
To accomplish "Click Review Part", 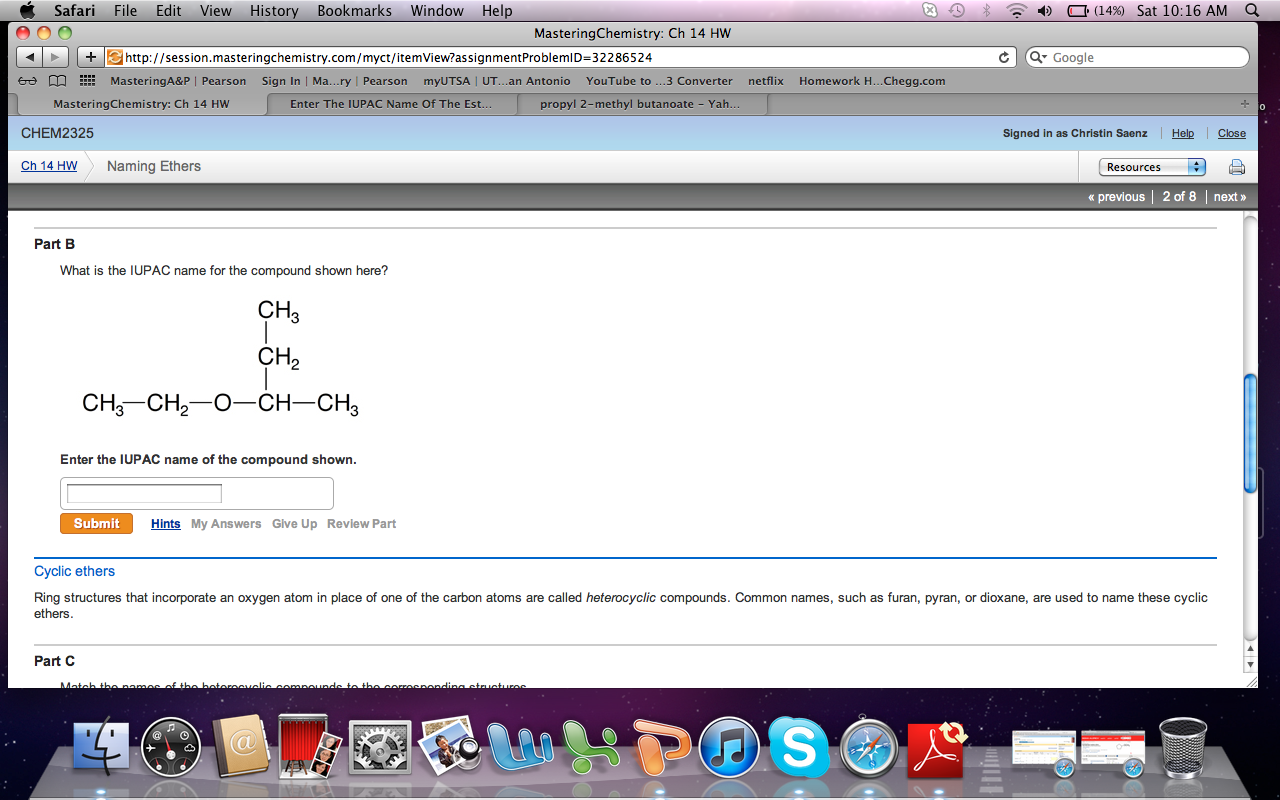I will [361, 524].
